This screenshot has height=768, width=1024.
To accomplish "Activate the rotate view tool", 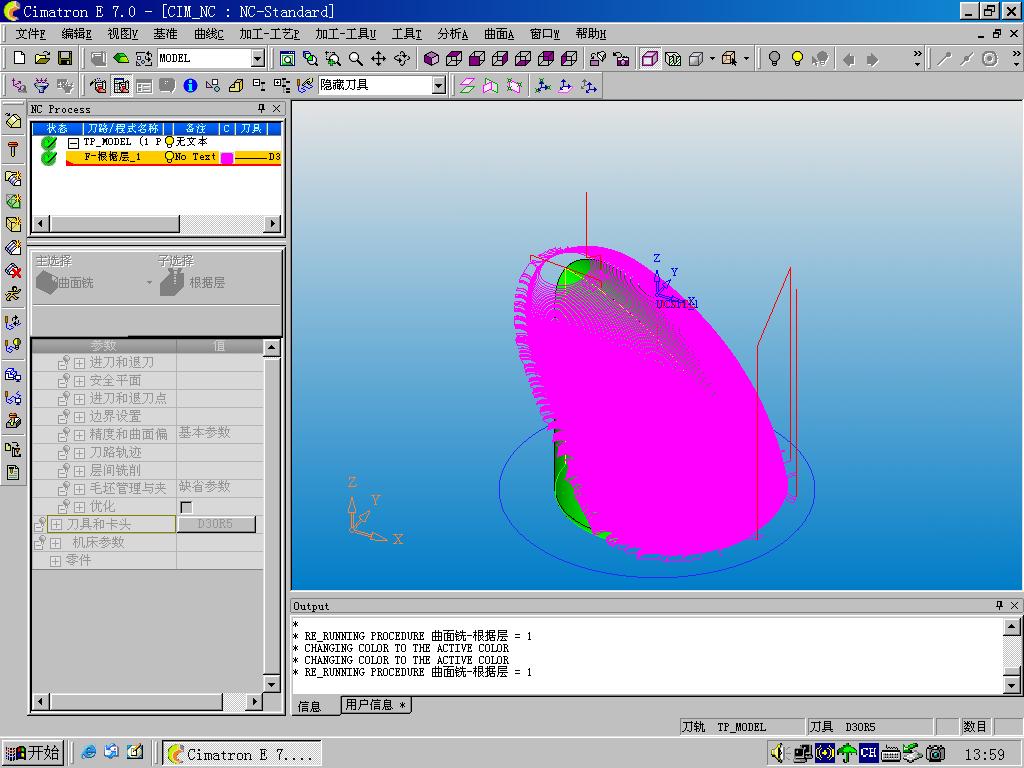I will [402, 59].
